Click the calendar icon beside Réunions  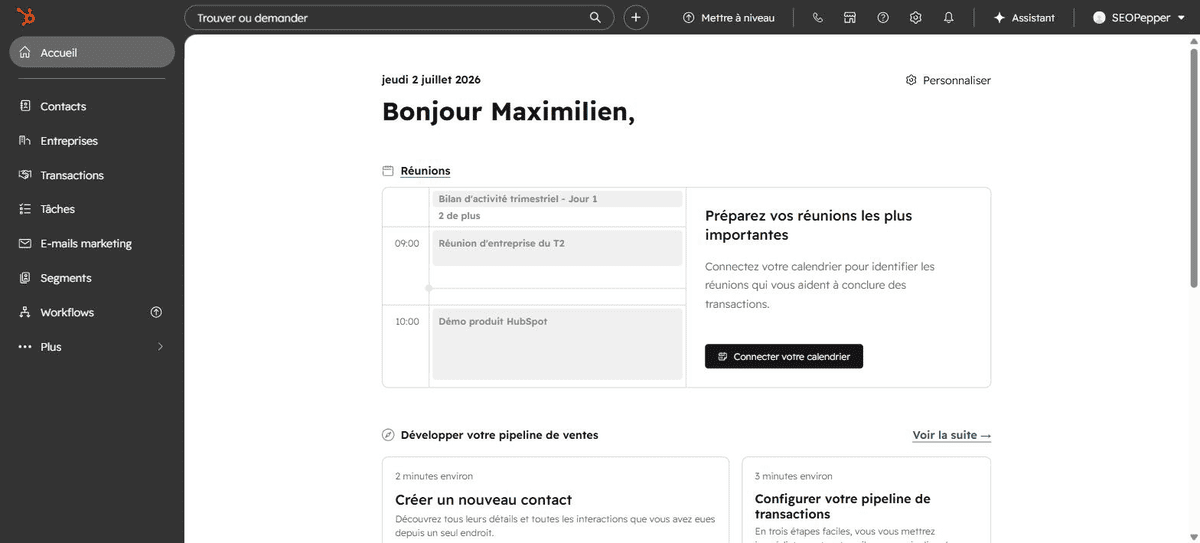388,171
